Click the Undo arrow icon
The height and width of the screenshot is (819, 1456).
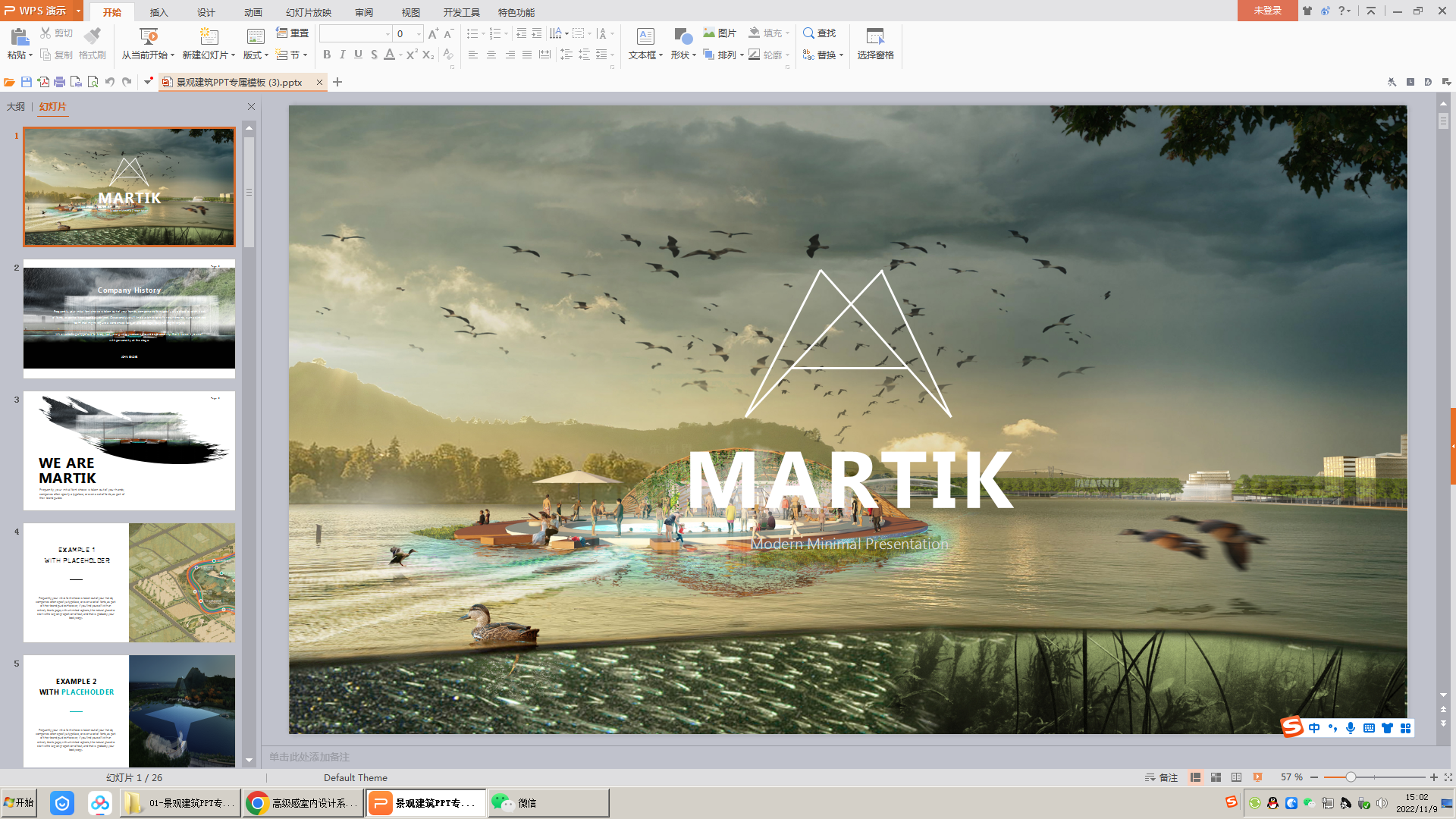point(109,82)
